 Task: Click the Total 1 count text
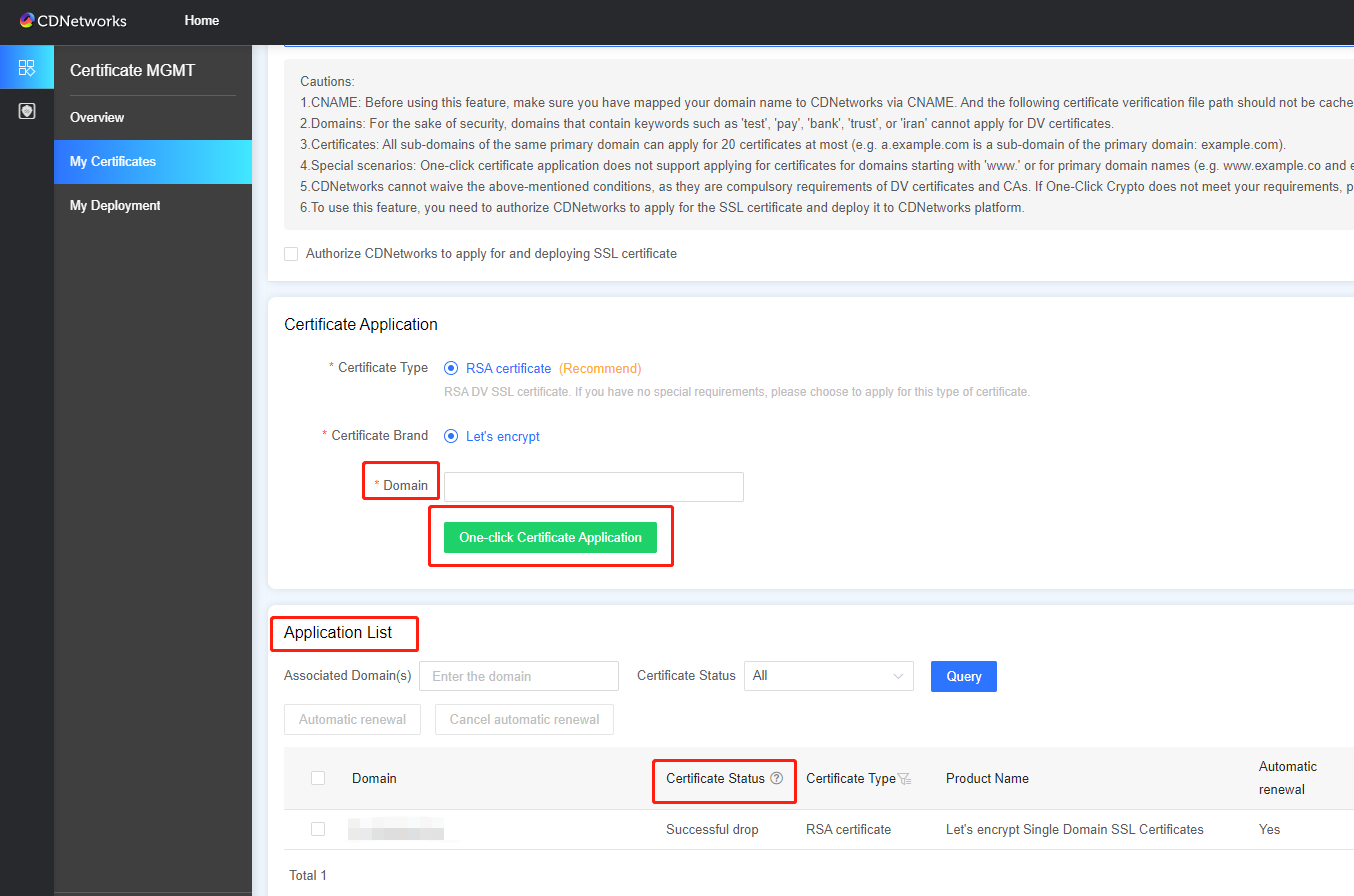[x=308, y=875]
